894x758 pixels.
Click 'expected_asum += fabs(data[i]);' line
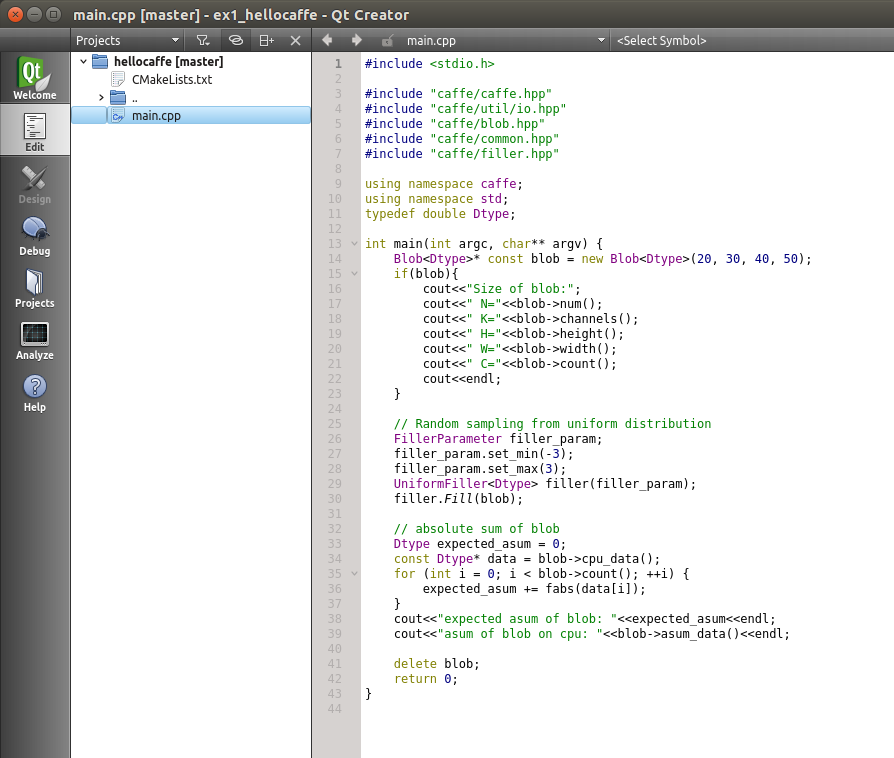(x=534, y=589)
